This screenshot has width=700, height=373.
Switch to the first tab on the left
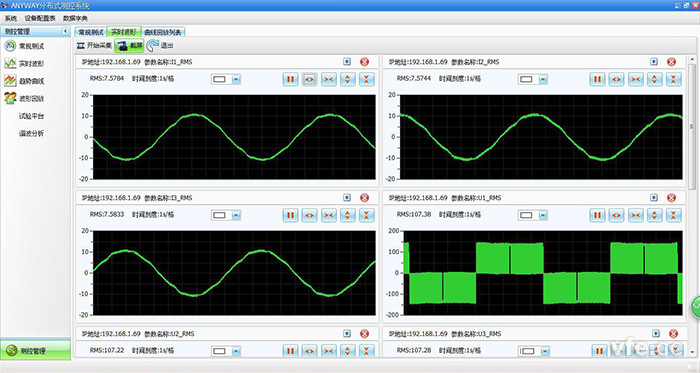[91, 32]
